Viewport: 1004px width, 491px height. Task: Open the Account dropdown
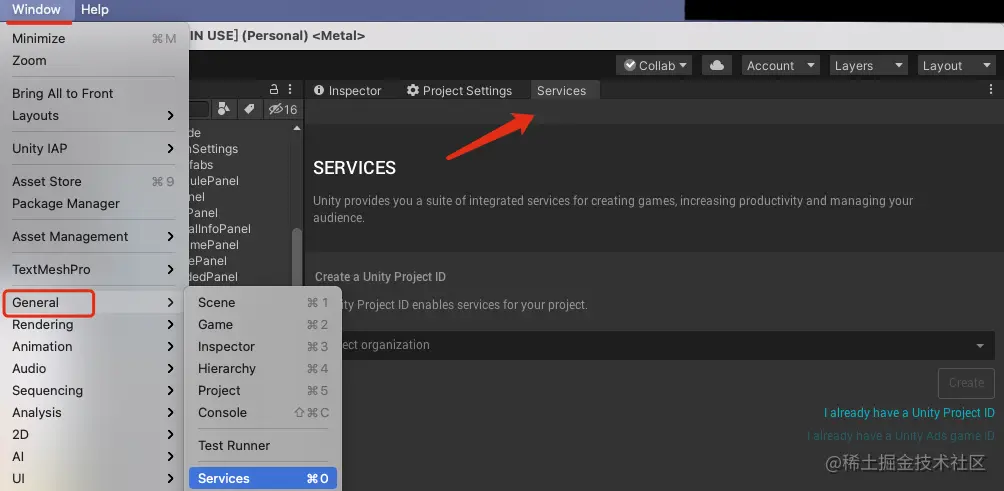780,65
